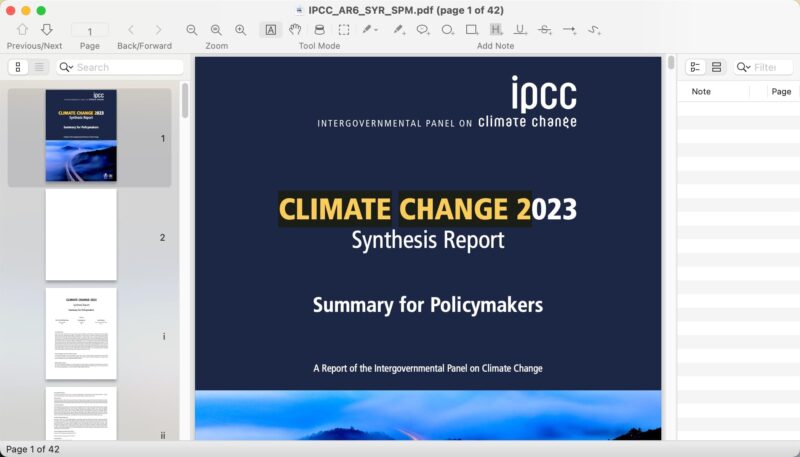Sort notes by the Note column header
800x457 pixels.
click(702, 91)
